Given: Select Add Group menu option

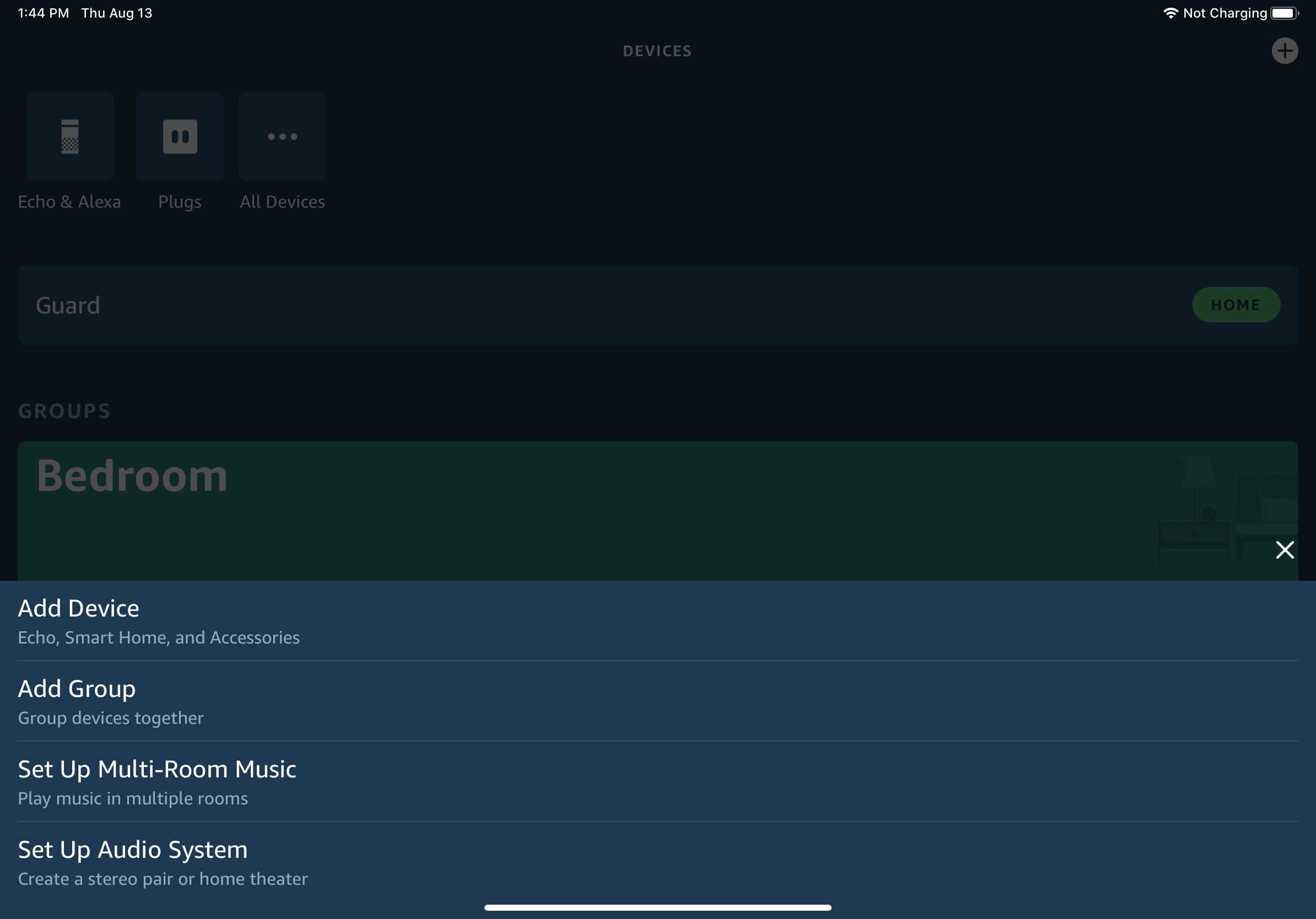Looking at the screenshot, I should click(77, 689).
